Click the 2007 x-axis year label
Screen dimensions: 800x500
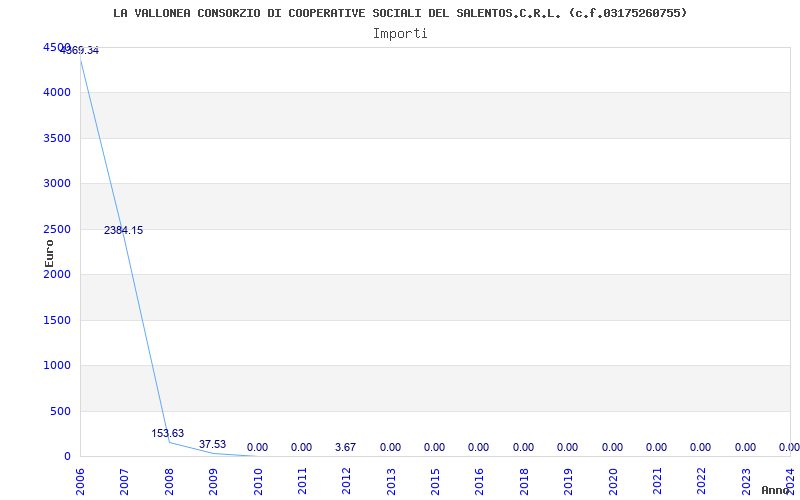(124, 481)
